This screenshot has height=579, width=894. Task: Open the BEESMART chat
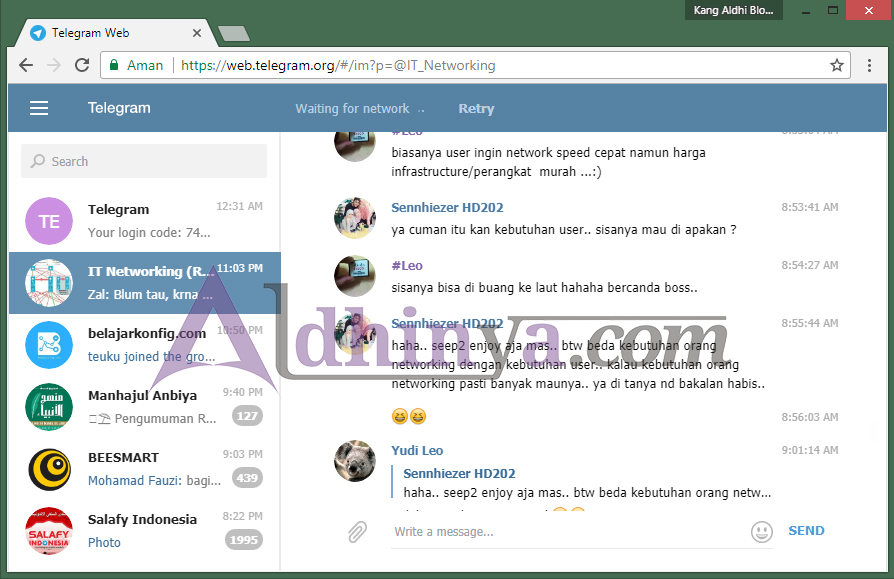144,469
